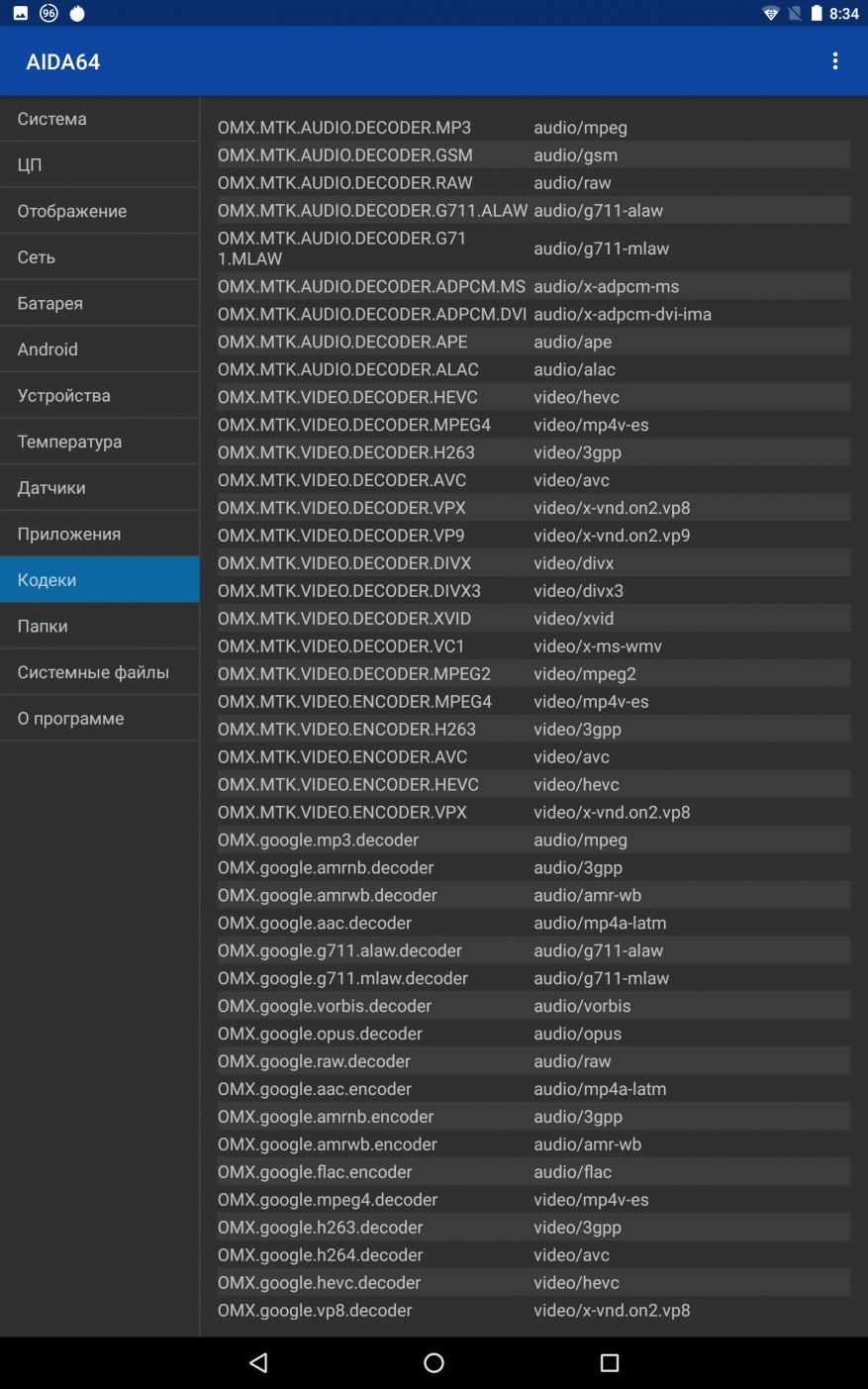The image size is (868, 1389).
Task: Select the OMX.MTK.VIDEO.ENCODER.AVC row
Action: click(533, 756)
